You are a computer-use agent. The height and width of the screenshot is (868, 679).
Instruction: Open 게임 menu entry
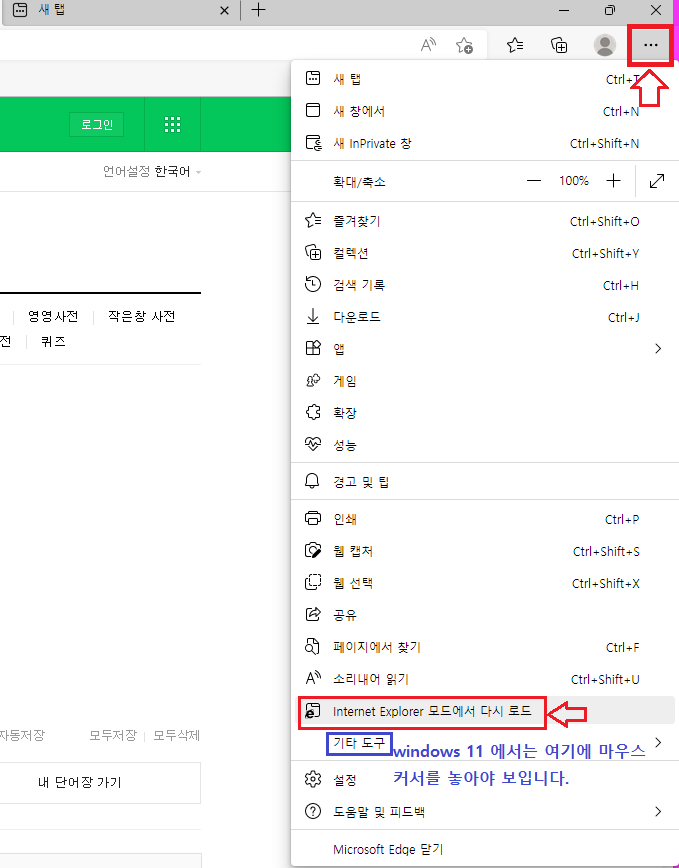483,381
